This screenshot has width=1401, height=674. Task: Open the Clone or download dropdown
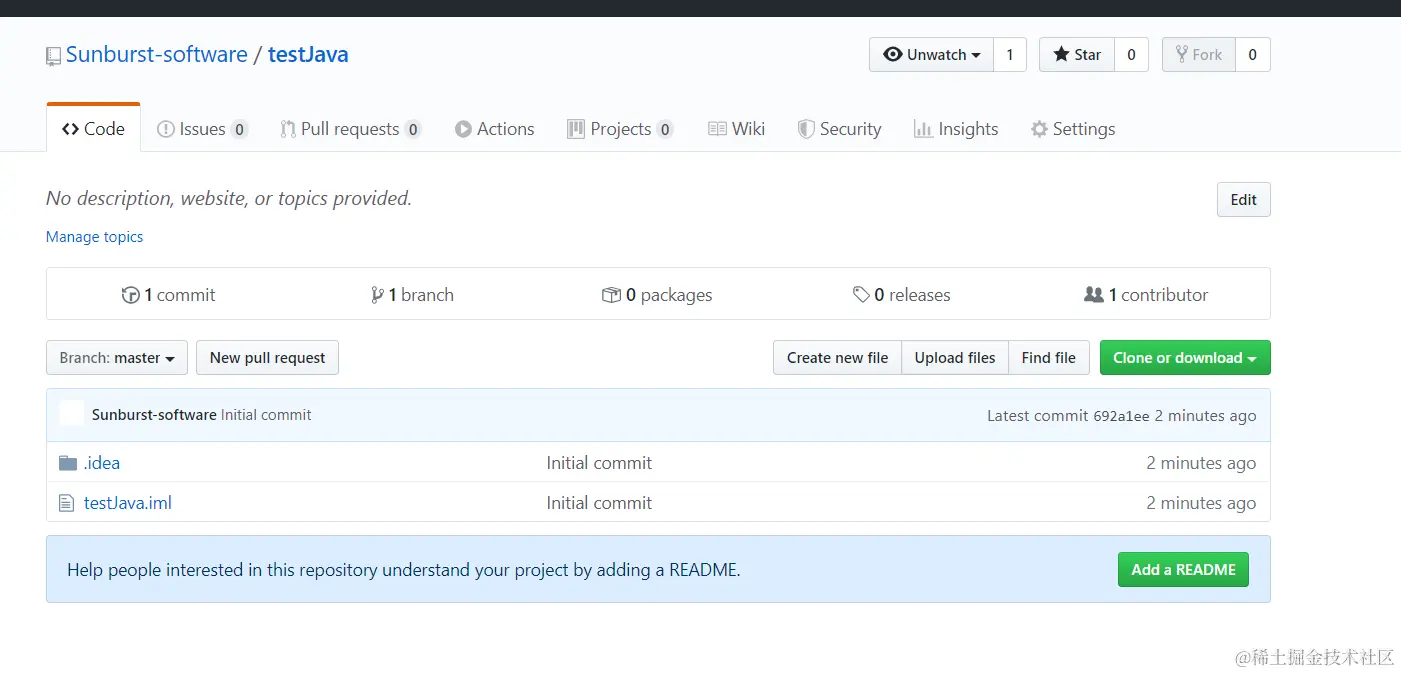(x=1185, y=358)
